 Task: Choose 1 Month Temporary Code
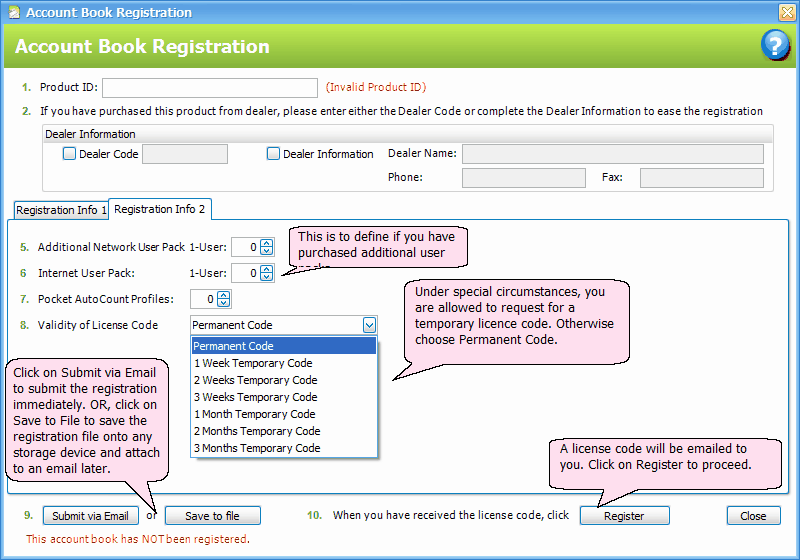[284, 414]
